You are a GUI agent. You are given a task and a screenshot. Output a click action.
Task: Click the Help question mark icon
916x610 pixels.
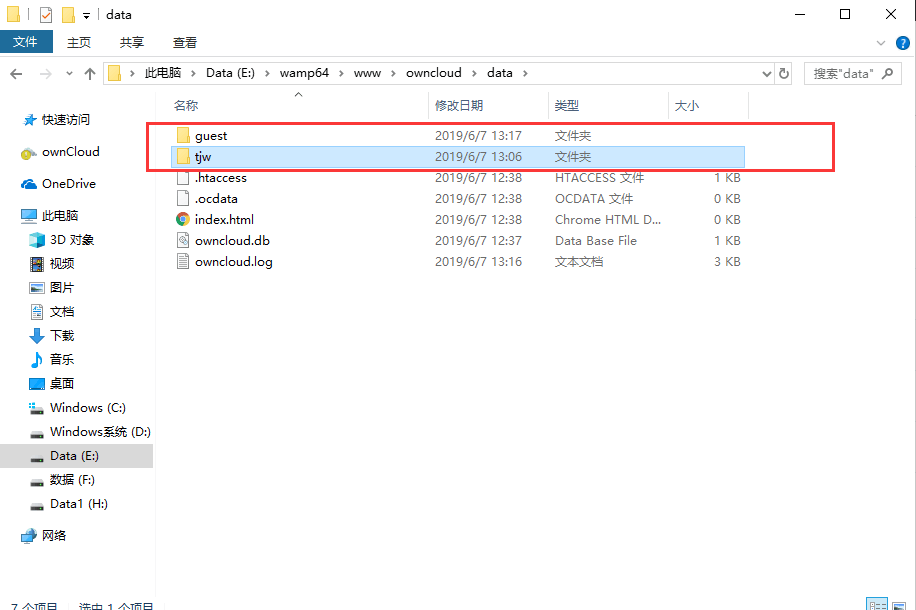[903, 43]
